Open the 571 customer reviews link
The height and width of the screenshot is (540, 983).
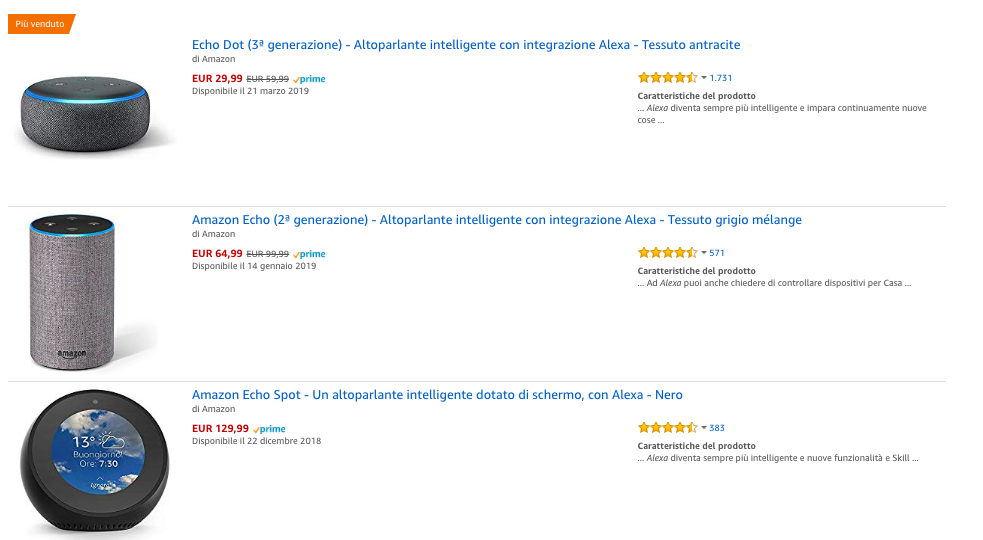pyautogui.click(x=717, y=253)
